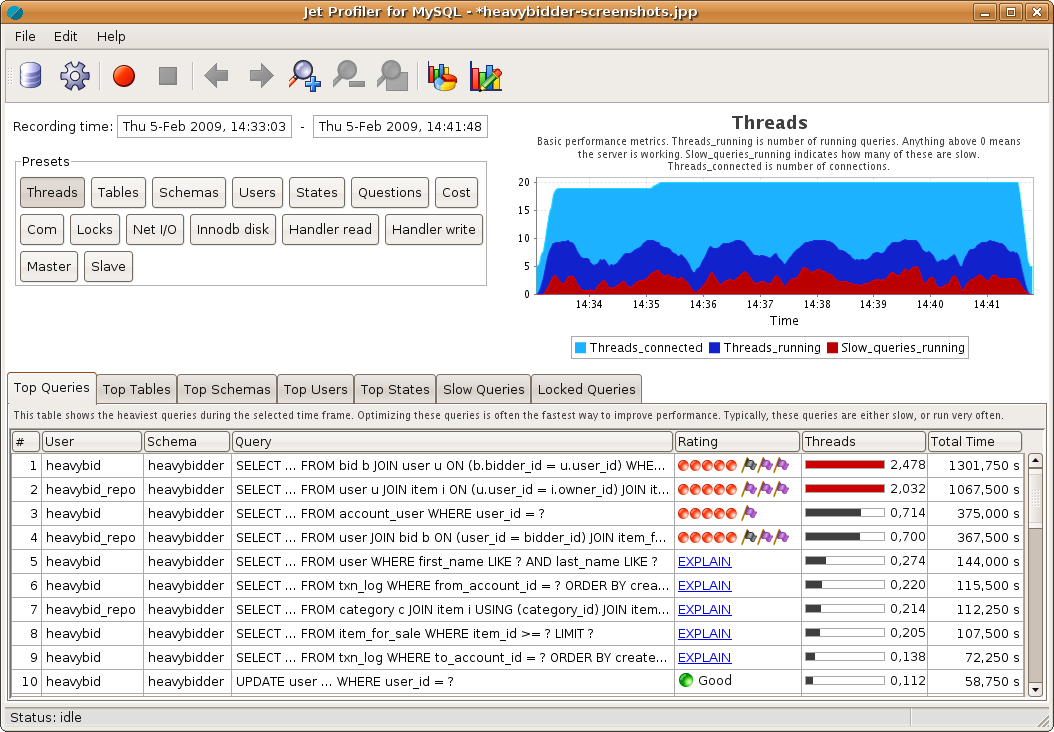Click scrollbar down arrow in query table
The height and width of the screenshot is (732, 1054).
(x=1035, y=689)
